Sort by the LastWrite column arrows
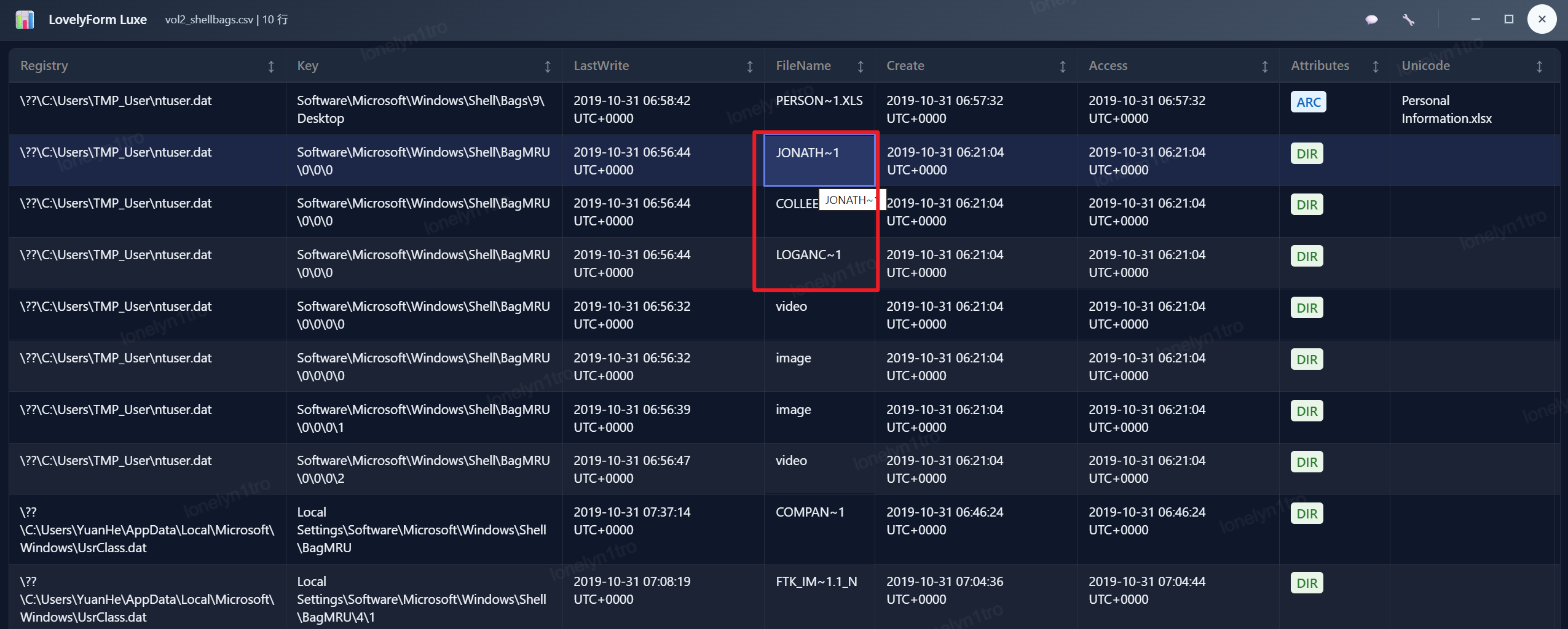This screenshot has height=629, width=1568. coord(750,66)
